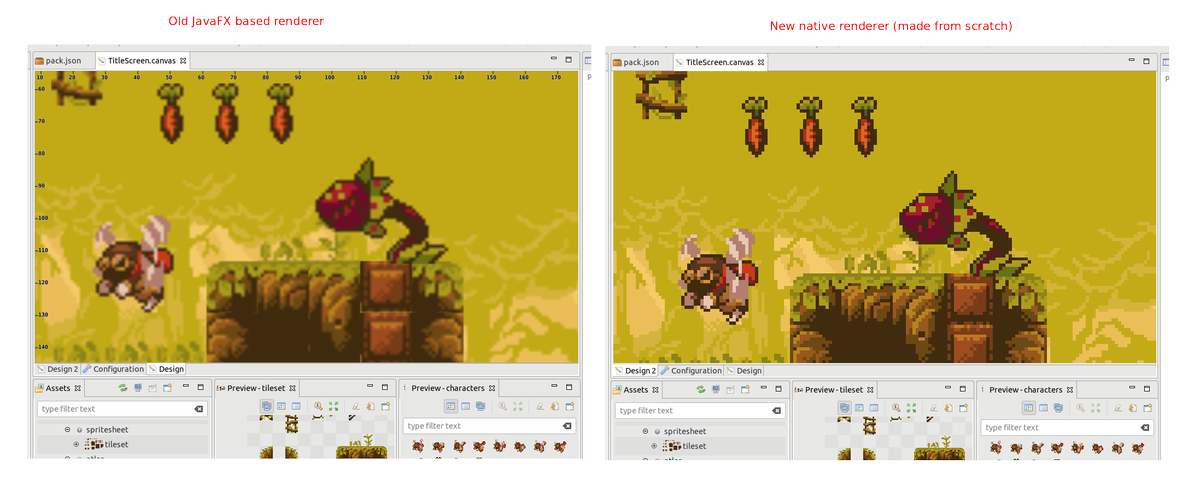Minimize the left window's TitleScreen.canvas editor area
The image size is (1200, 491).
554,59
